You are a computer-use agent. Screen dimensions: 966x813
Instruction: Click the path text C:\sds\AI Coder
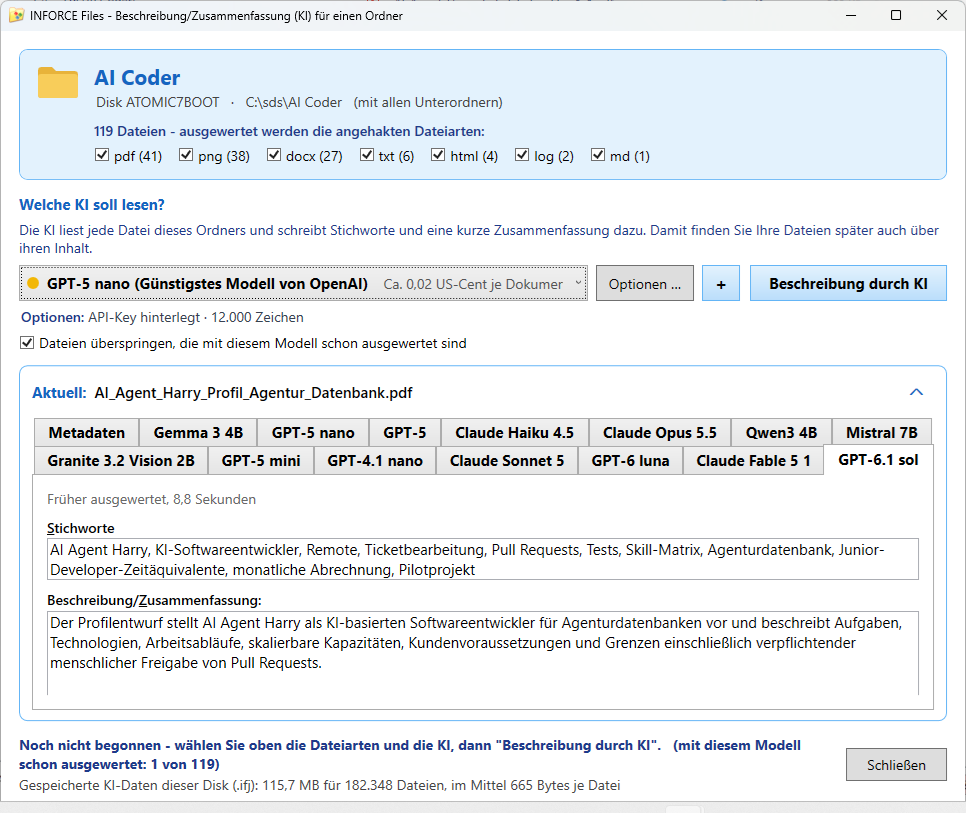[x=293, y=102]
